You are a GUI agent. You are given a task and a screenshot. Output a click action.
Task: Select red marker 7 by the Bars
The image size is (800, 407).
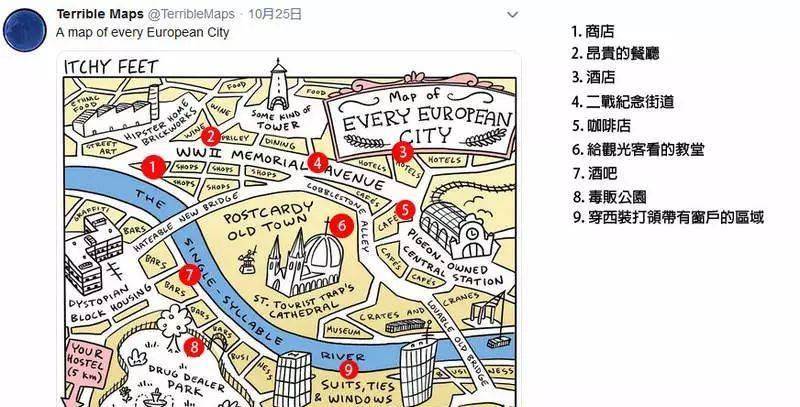[x=190, y=275]
